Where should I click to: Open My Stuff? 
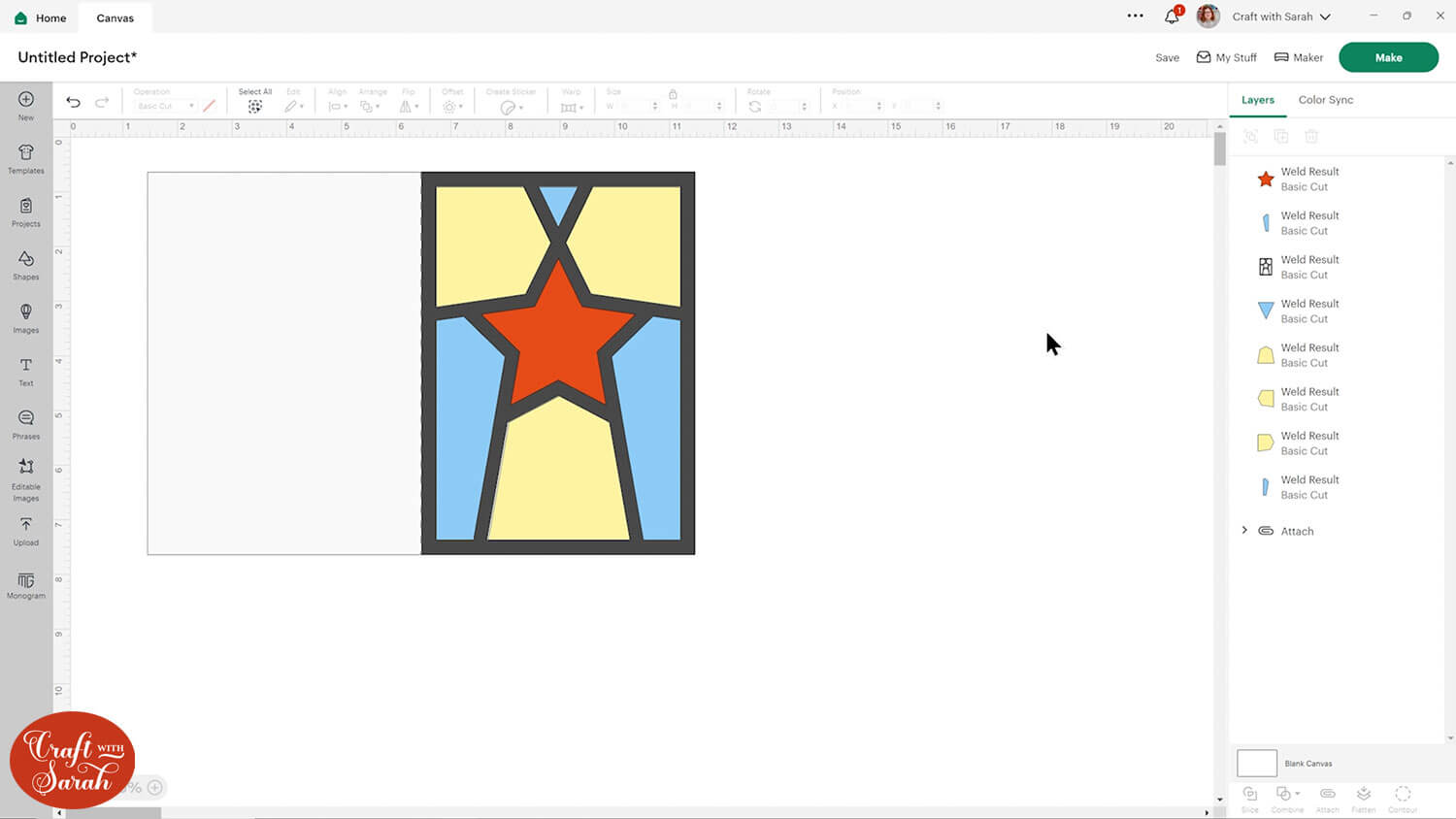[1226, 57]
